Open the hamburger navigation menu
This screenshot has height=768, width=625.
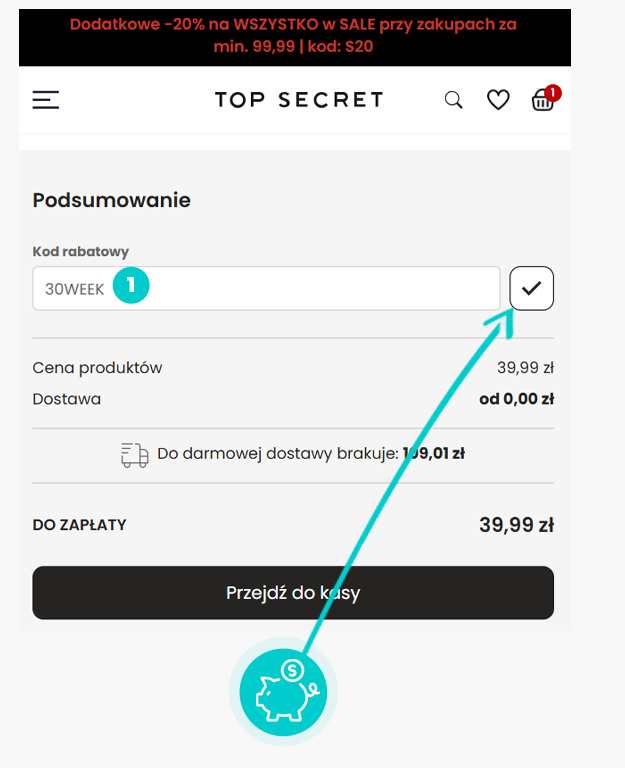[46, 100]
